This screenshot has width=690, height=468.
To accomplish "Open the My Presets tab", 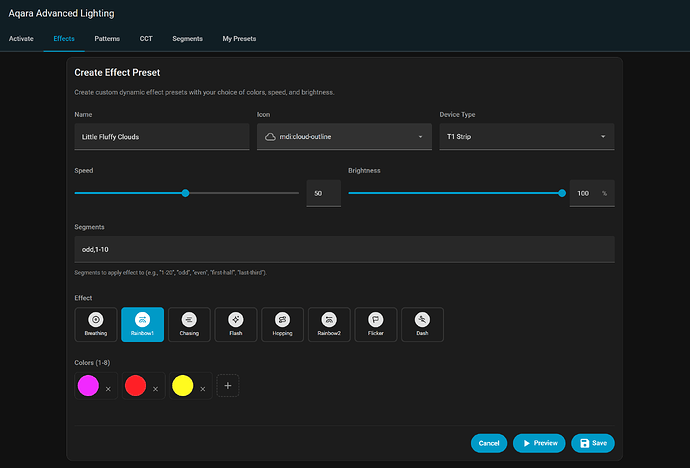I will pos(239,39).
